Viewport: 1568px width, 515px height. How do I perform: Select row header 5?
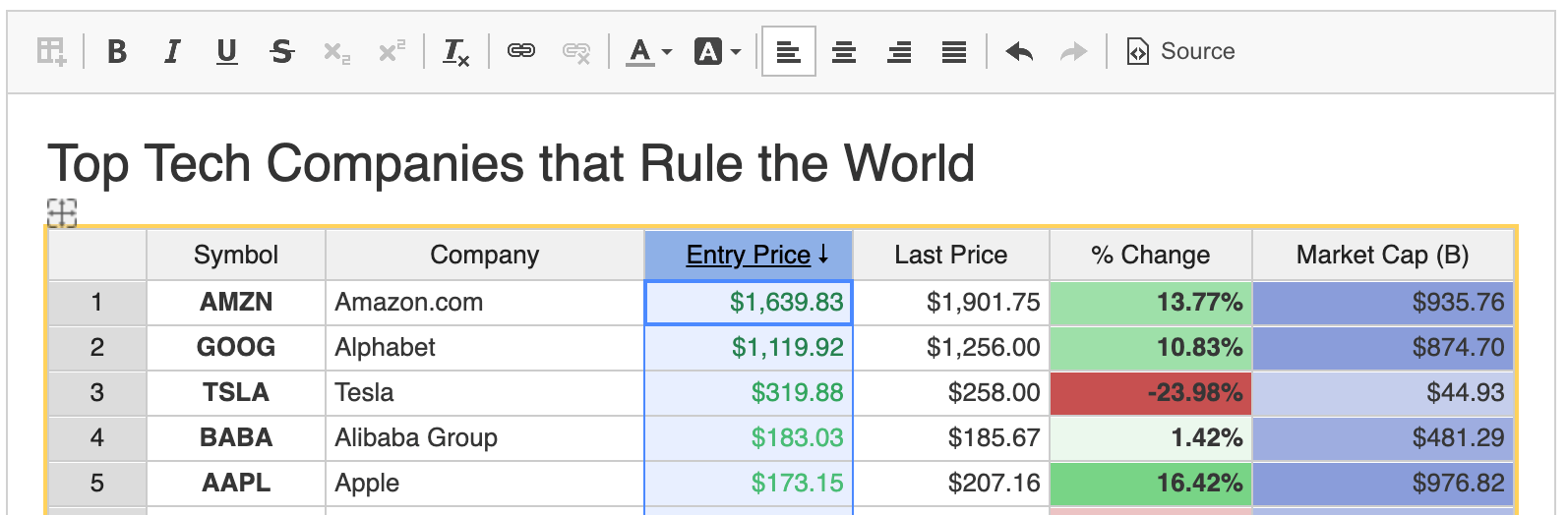pos(97,484)
